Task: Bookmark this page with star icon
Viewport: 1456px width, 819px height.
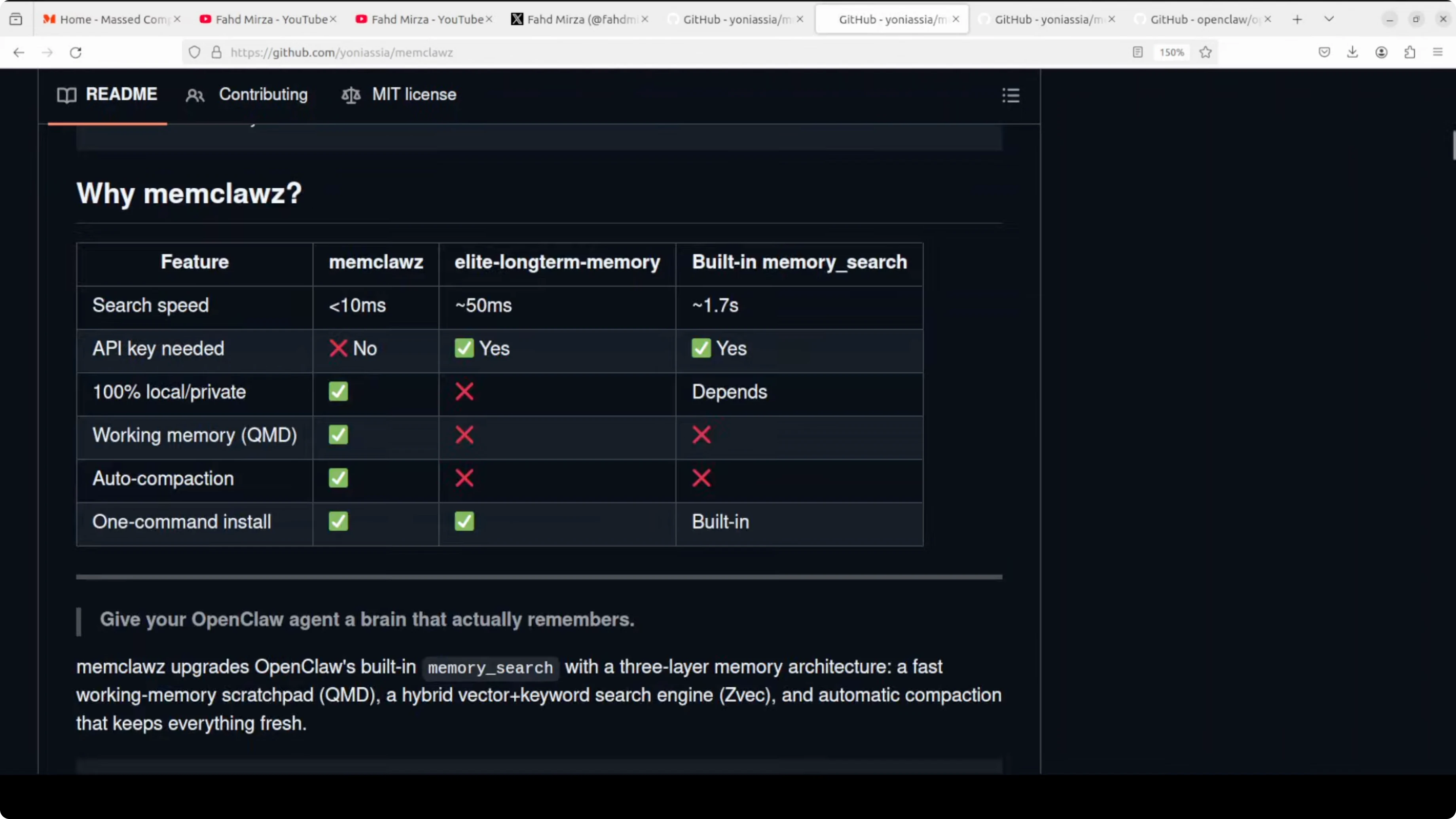Action: tap(1206, 53)
